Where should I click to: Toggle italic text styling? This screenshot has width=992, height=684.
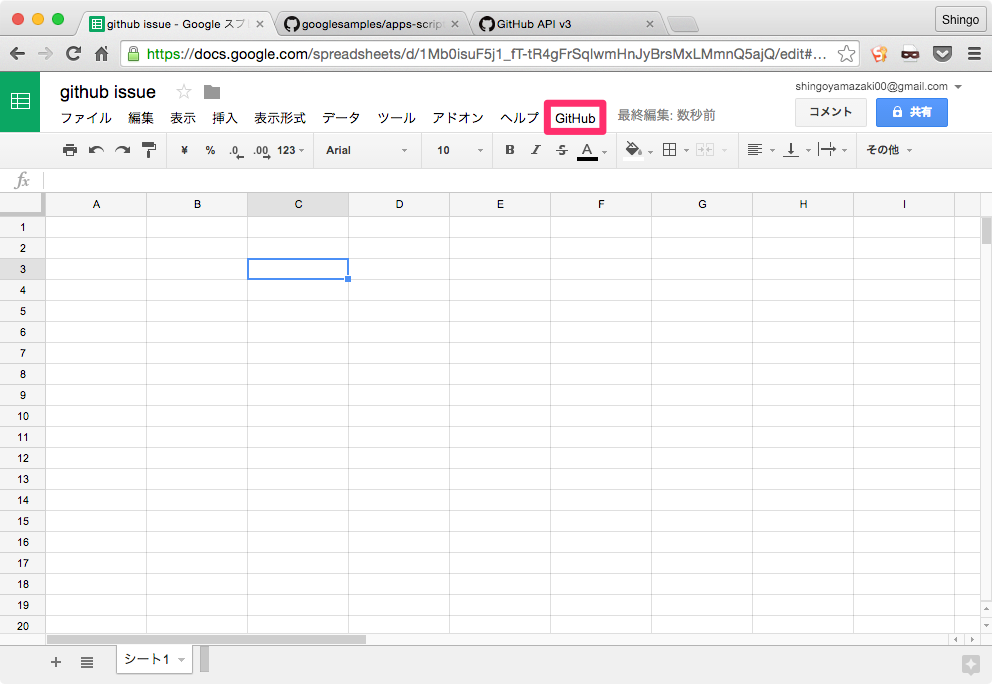[536, 149]
